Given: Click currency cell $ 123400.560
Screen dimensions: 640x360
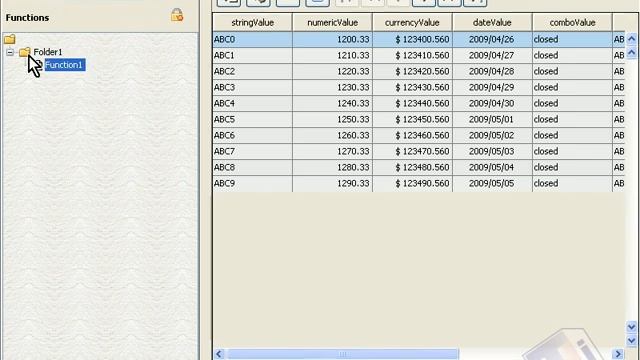Looking at the screenshot, I should [412, 40].
